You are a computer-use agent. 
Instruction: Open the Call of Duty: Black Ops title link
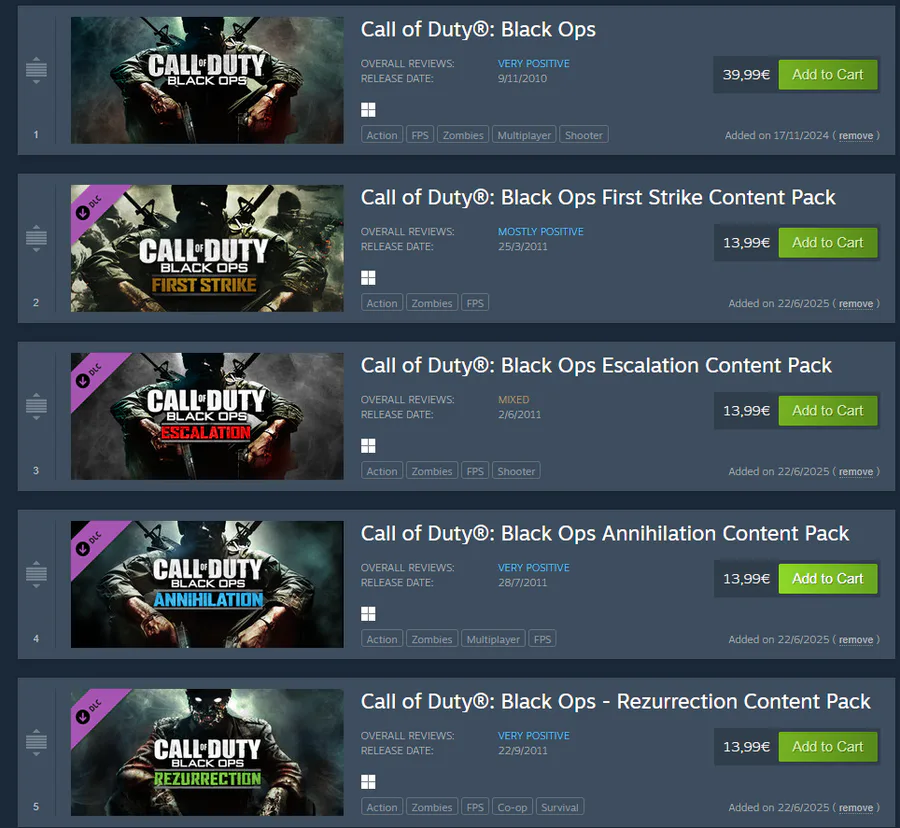pyautogui.click(x=478, y=29)
